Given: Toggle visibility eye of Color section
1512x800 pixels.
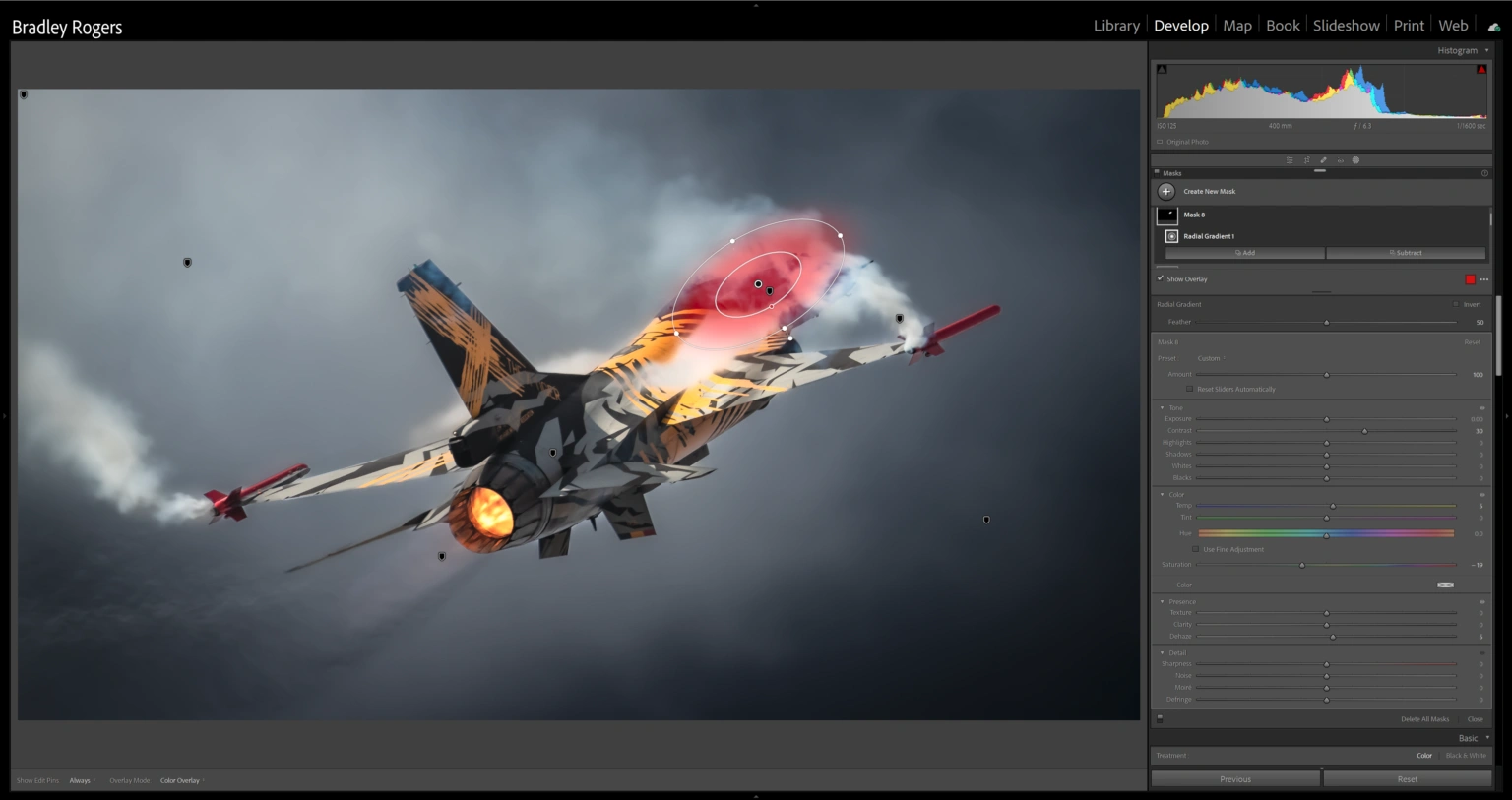Looking at the screenshot, I should click(1481, 495).
